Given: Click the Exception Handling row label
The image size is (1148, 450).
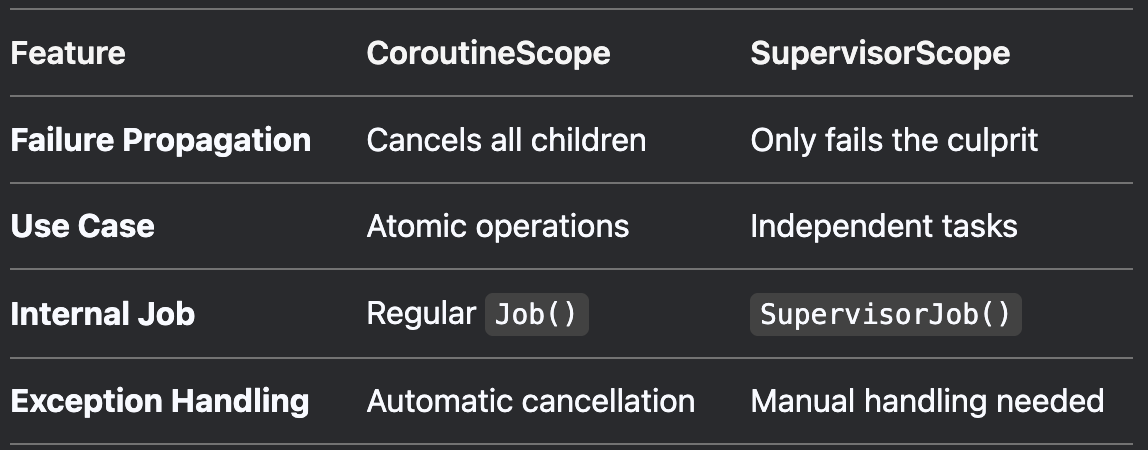Looking at the screenshot, I should coord(160,401).
